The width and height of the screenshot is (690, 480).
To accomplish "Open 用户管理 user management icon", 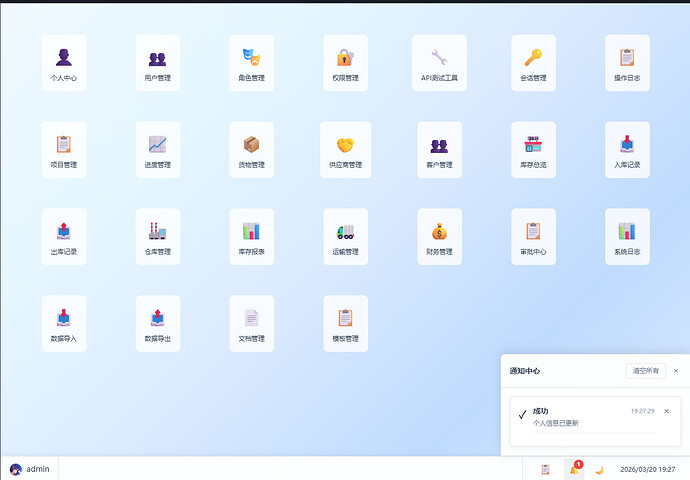I will point(158,62).
